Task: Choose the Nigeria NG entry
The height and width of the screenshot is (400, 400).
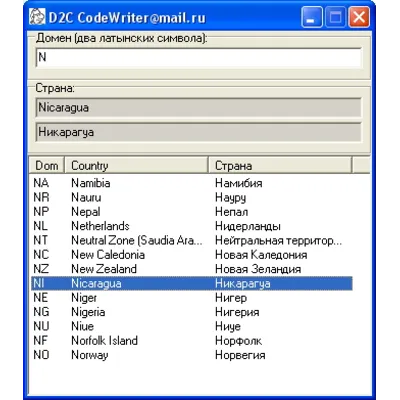Action: (x=192, y=312)
